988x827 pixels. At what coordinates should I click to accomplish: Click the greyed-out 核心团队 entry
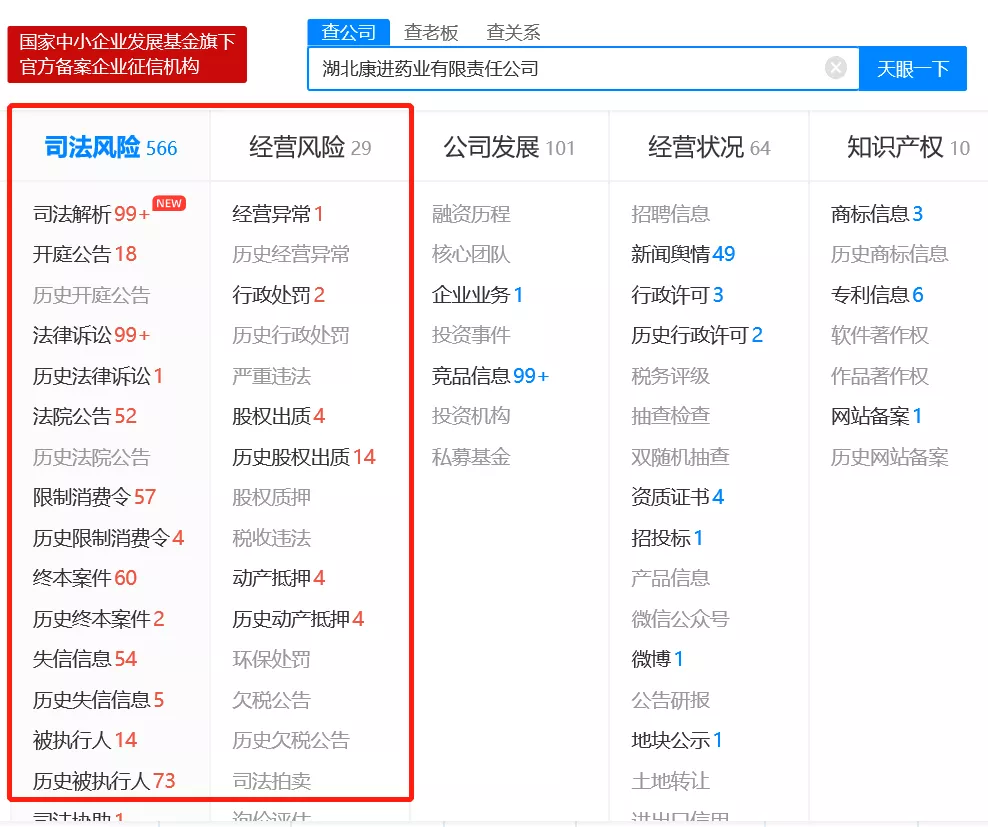click(x=471, y=254)
